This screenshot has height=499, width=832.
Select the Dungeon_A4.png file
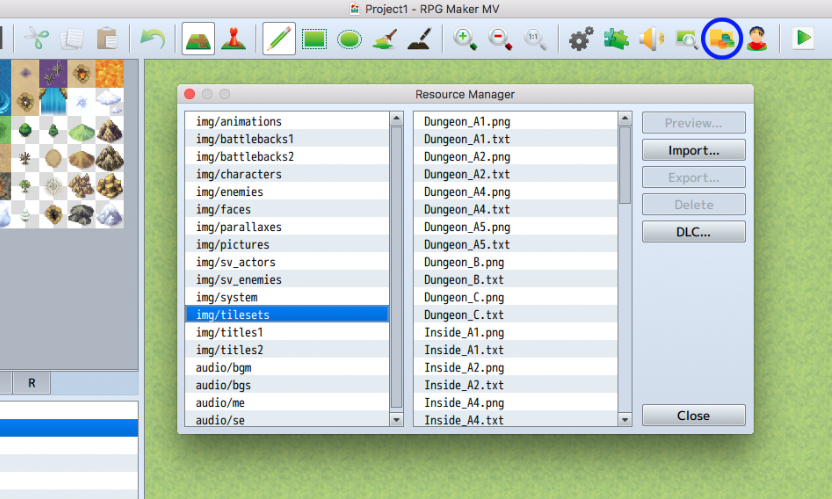coord(515,191)
